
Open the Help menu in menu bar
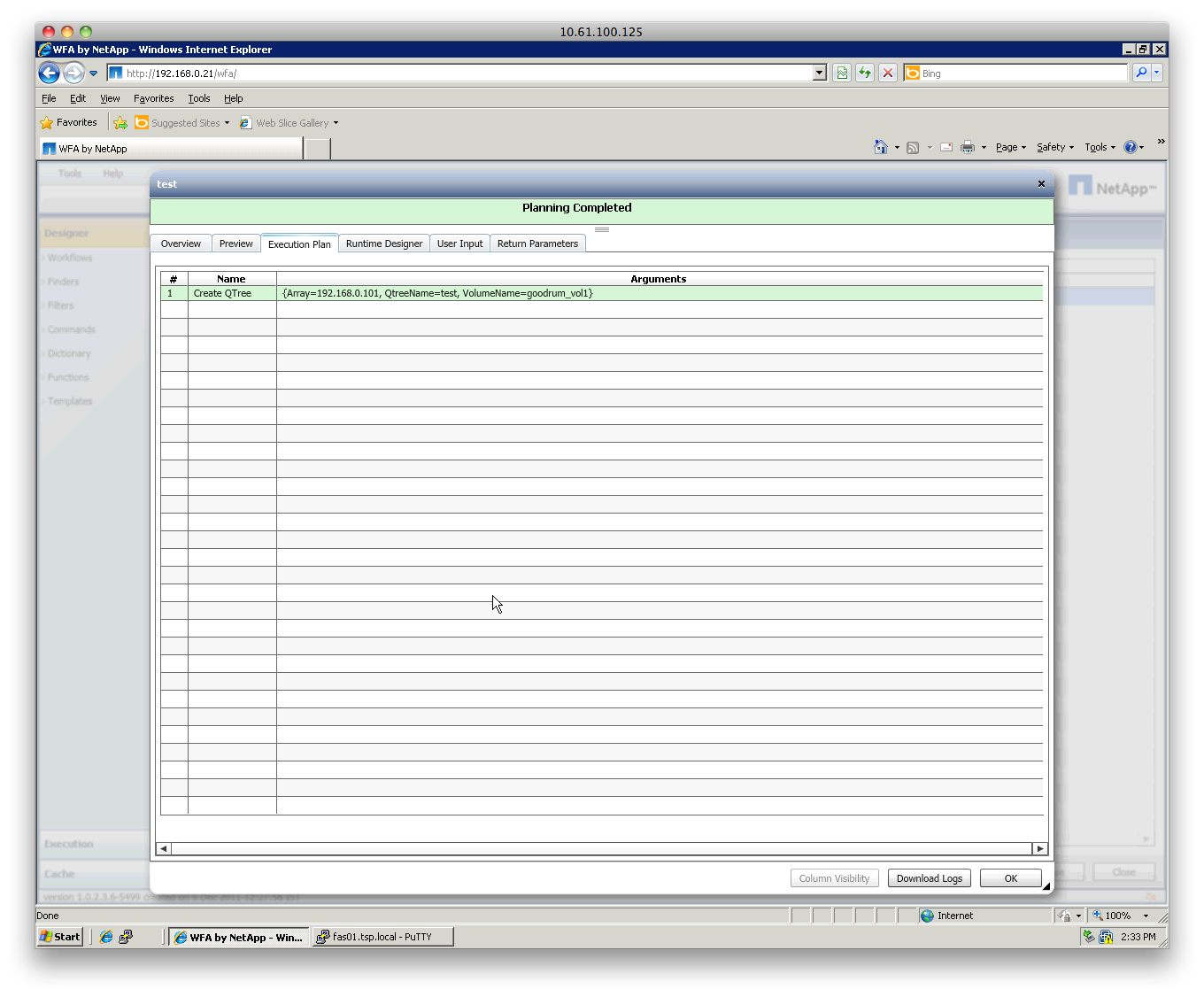[233, 98]
